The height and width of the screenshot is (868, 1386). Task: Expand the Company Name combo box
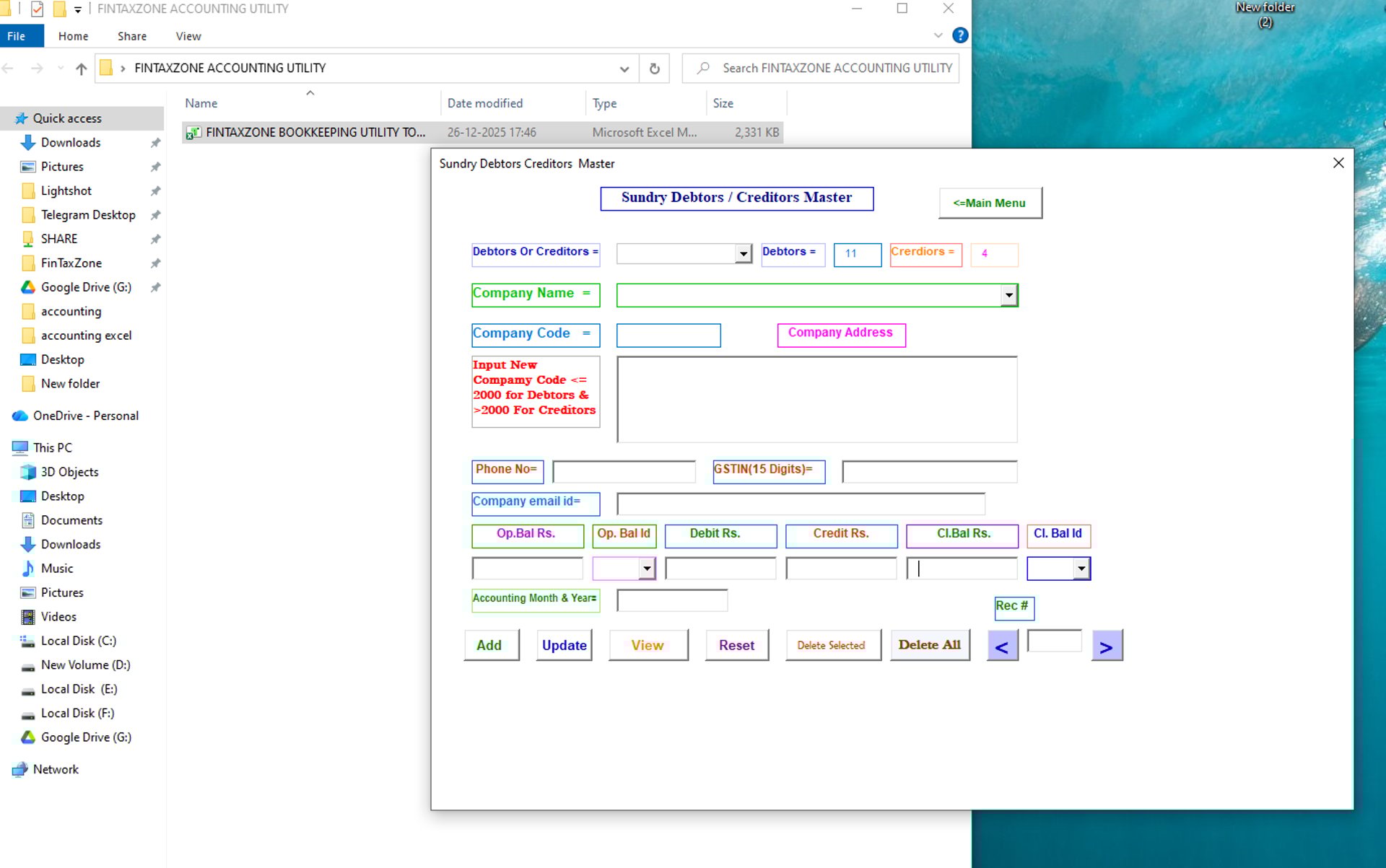[1008, 295]
